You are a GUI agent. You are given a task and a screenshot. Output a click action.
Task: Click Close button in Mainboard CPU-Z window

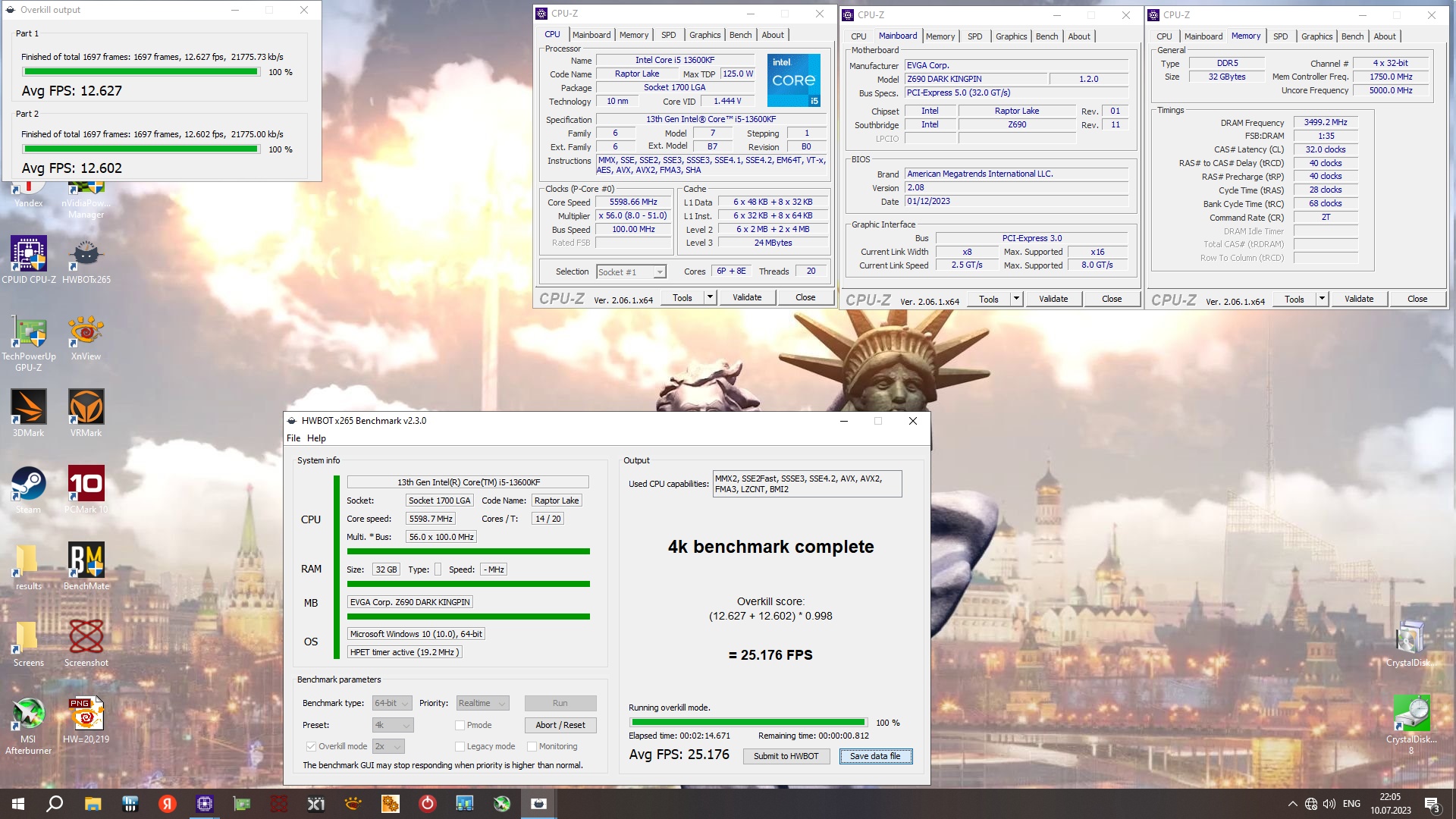(x=1112, y=299)
